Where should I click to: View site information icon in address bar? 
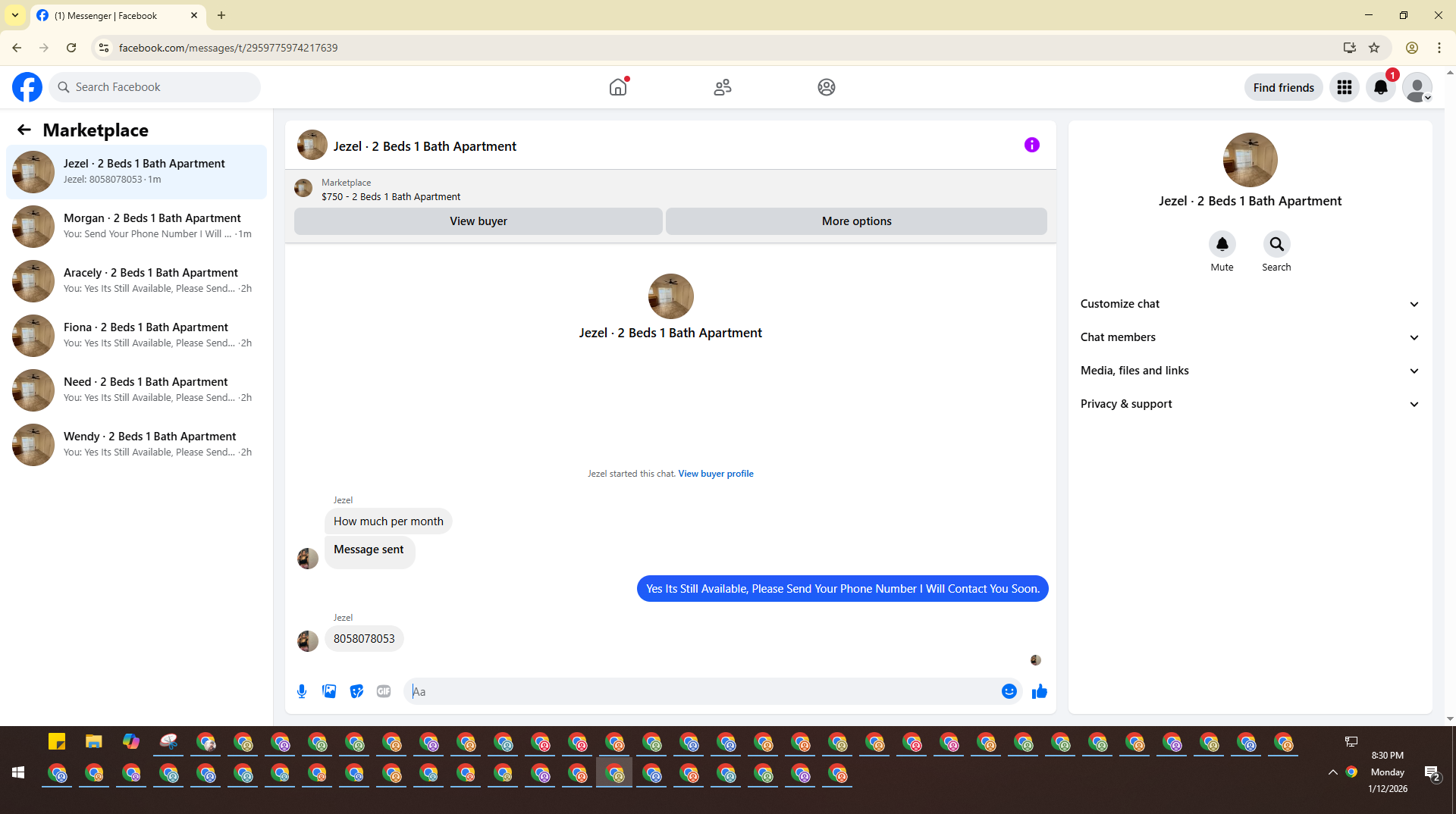(x=104, y=48)
